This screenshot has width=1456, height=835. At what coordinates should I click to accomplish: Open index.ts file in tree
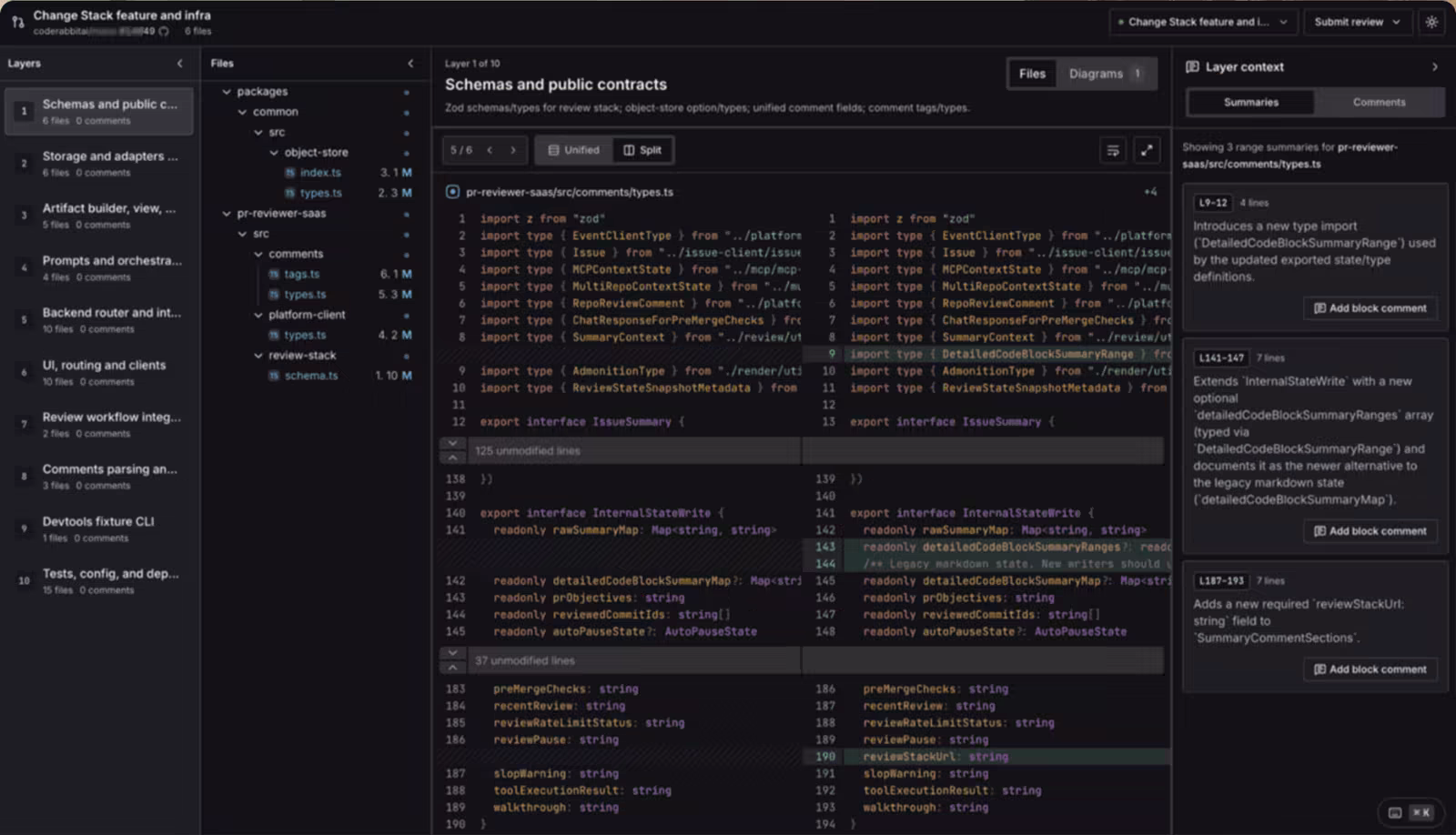pos(320,173)
